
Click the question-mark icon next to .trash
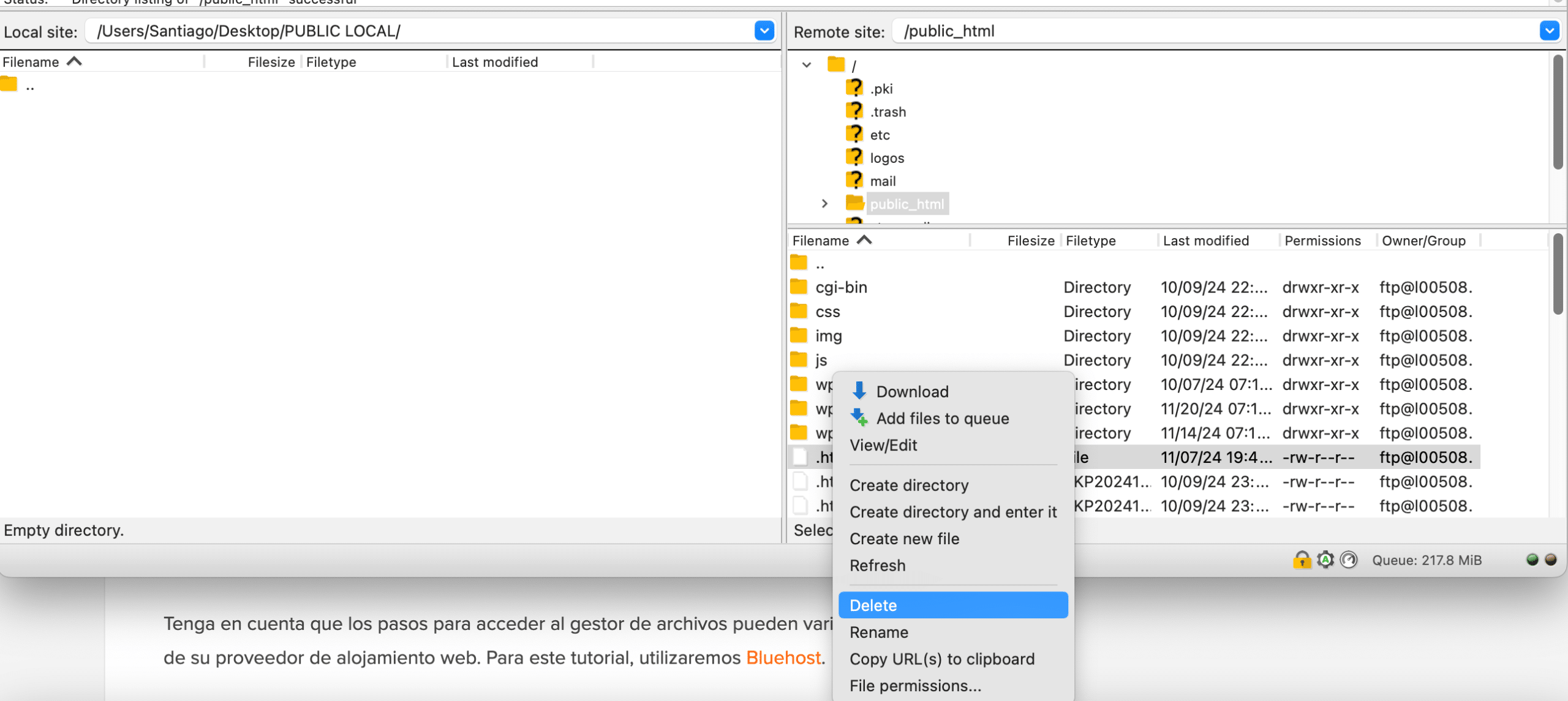pos(854,111)
